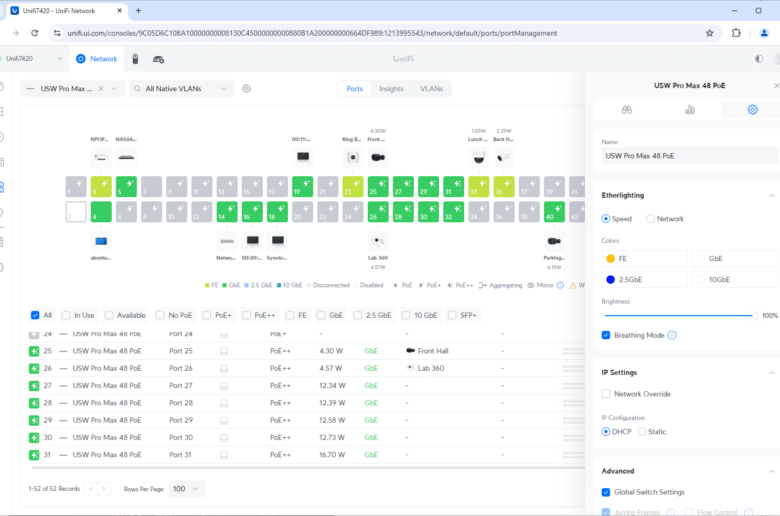This screenshot has height=516, width=780.
Task: Reload the browser page
Action: (34, 33)
